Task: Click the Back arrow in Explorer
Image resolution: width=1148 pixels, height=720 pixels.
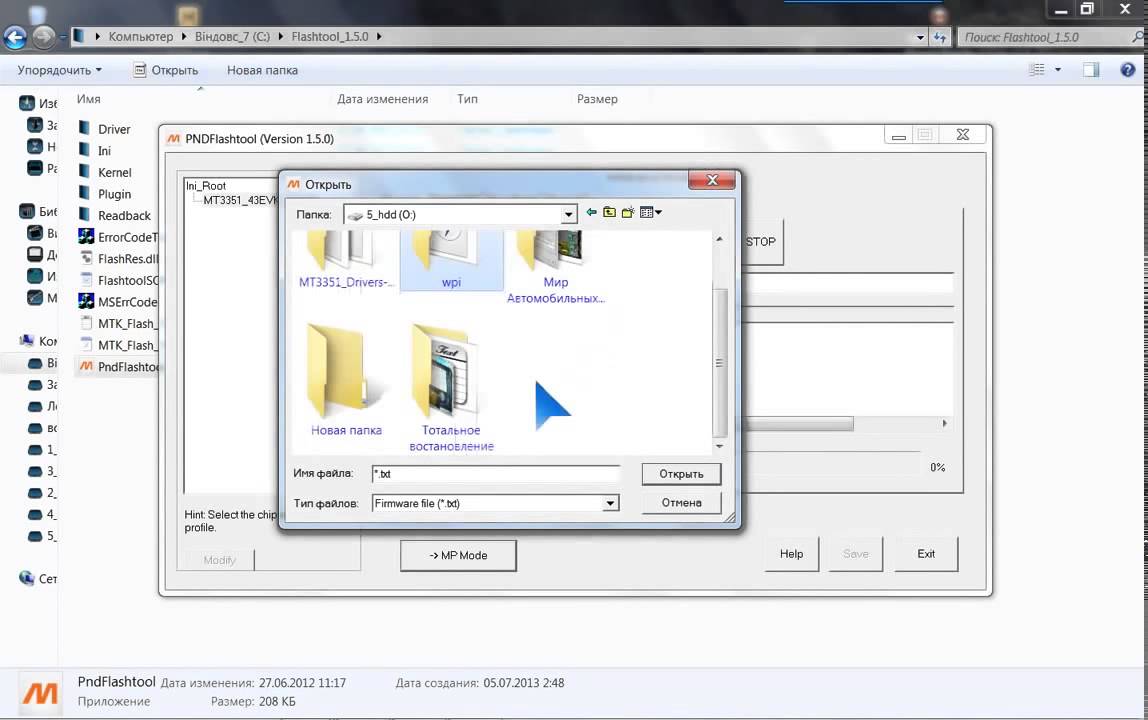Action: (15, 37)
